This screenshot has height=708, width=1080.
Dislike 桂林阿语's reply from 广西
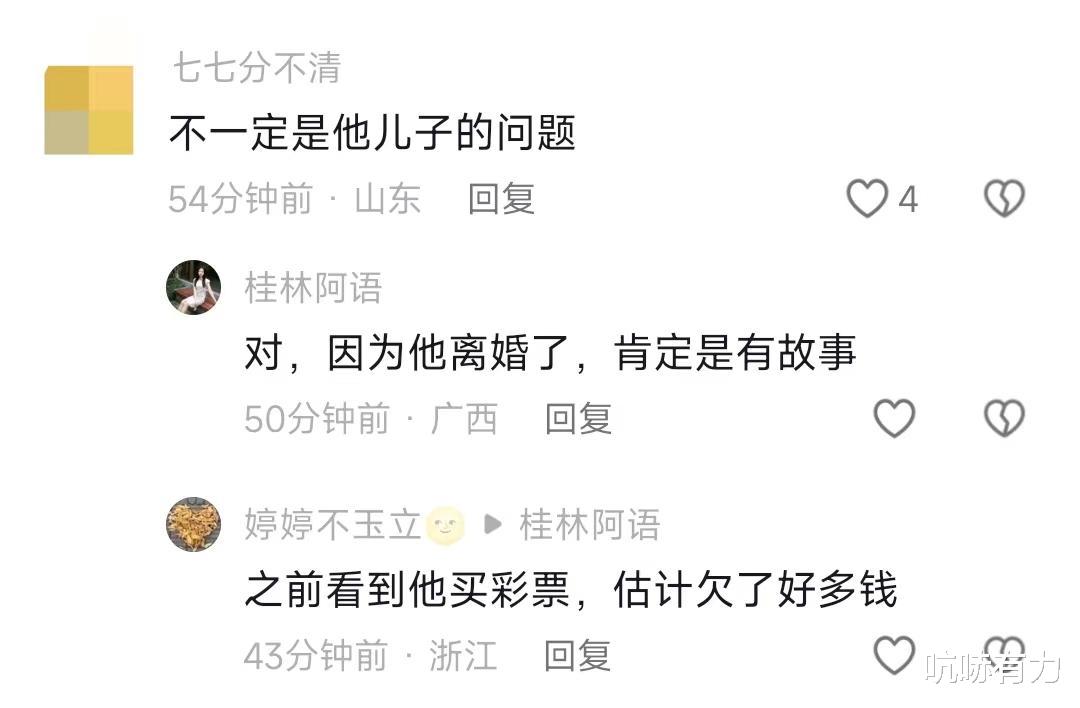coord(1004,418)
